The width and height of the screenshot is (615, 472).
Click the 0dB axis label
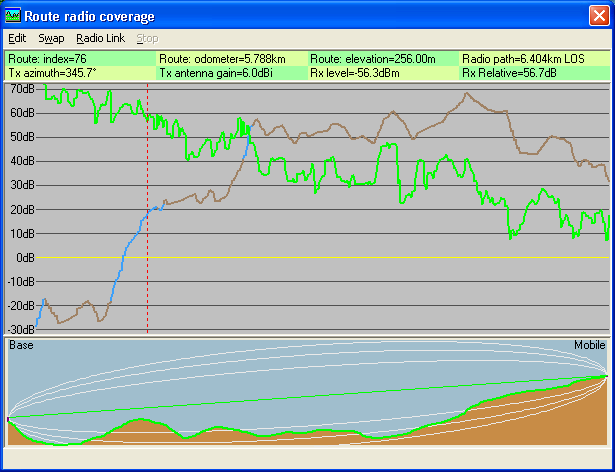point(25,258)
